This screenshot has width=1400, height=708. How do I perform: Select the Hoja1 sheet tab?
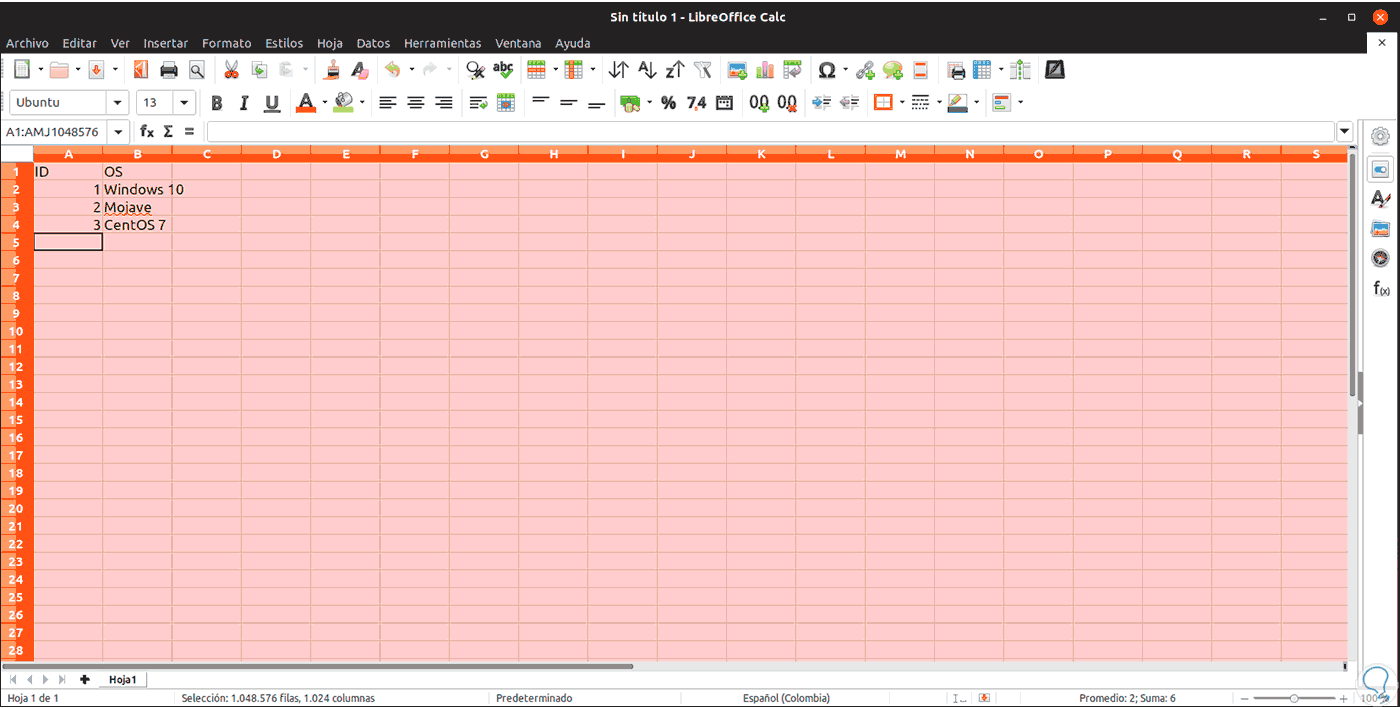click(122, 680)
